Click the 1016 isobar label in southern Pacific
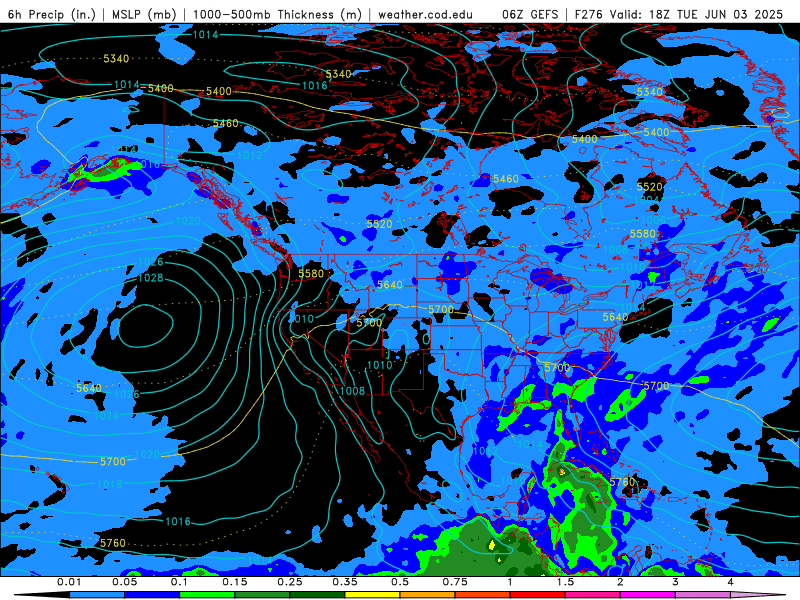This screenshot has width=800, height=600. tap(178, 522)
